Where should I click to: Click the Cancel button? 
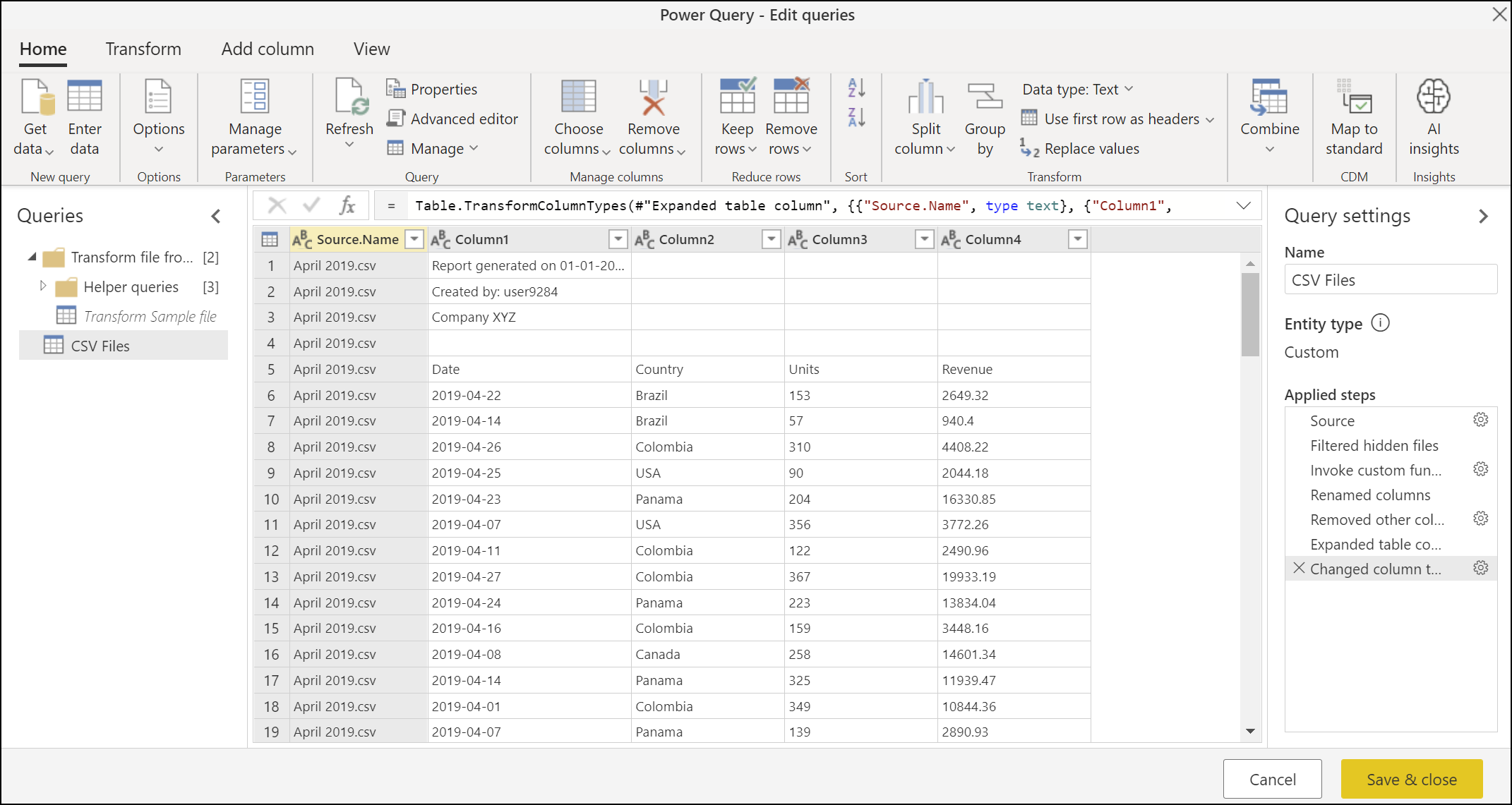(x=1273, y=779)
